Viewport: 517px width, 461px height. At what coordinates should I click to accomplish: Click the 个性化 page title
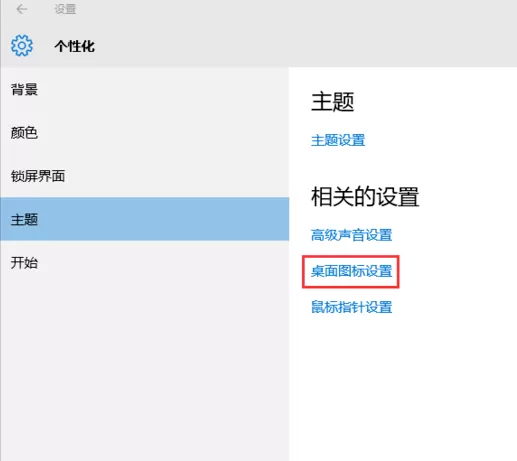point(75,46)
